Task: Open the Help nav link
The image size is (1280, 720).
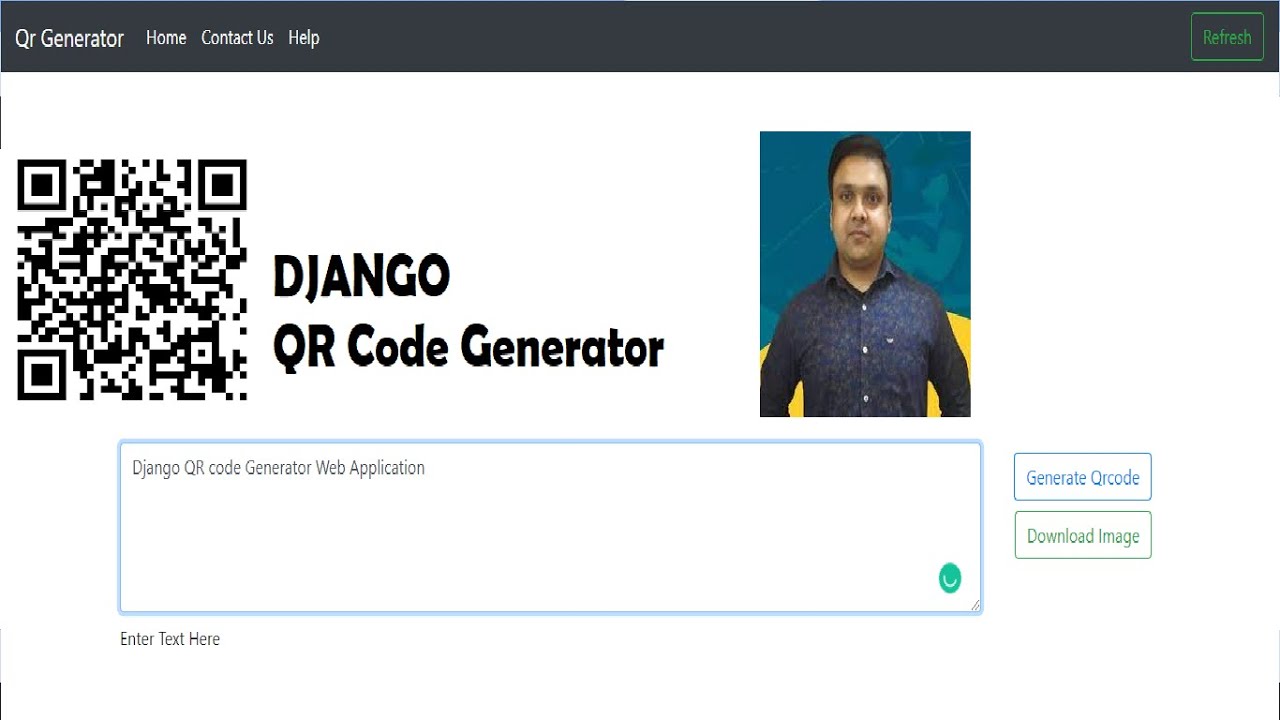Action: click(304, 38)
